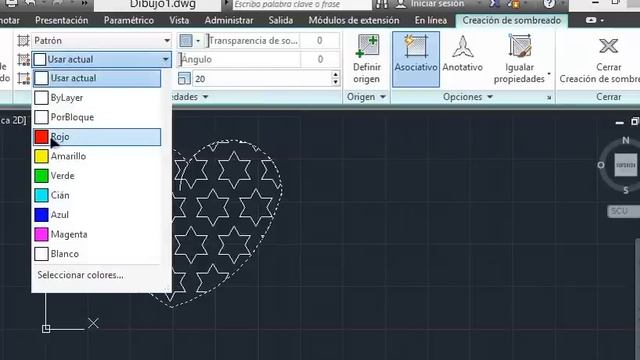Open Seleccionar colores dialog

[x=80, y=275]
